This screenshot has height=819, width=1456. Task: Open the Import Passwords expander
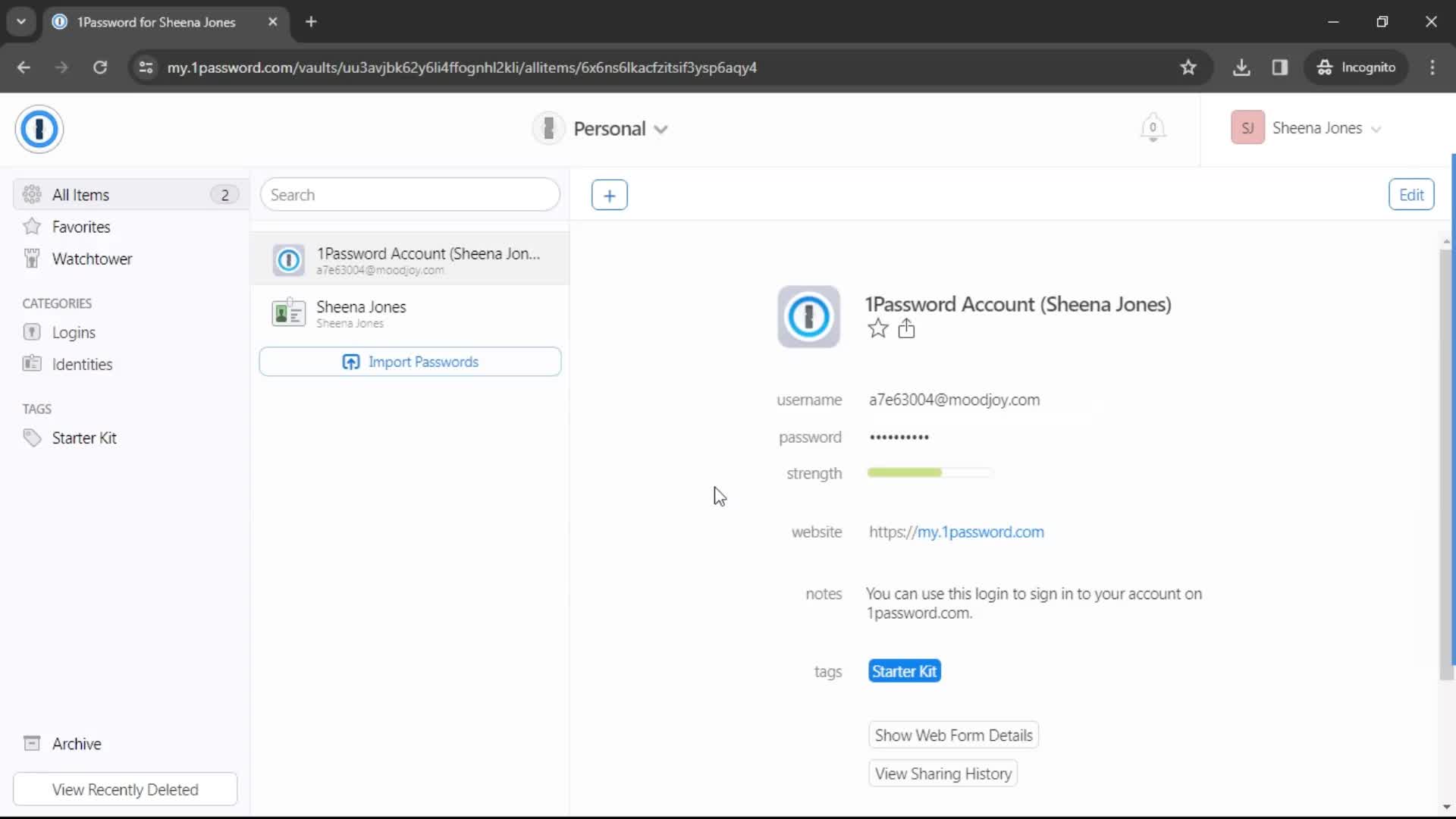click(x=411, y=362)
